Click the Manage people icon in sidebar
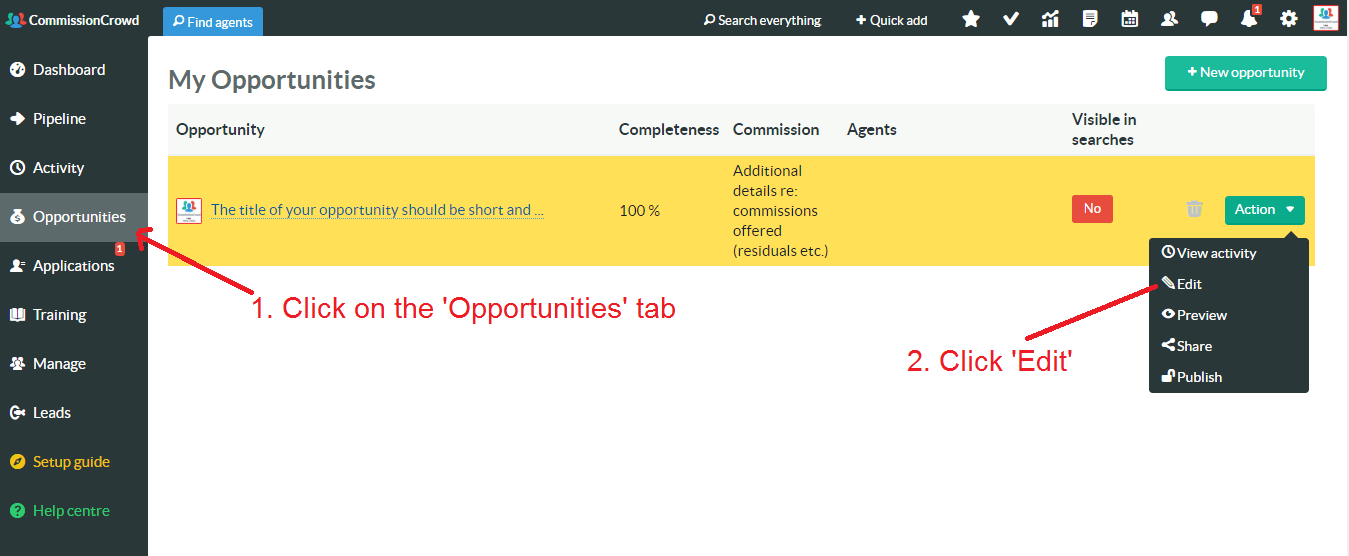 point(17,364)
